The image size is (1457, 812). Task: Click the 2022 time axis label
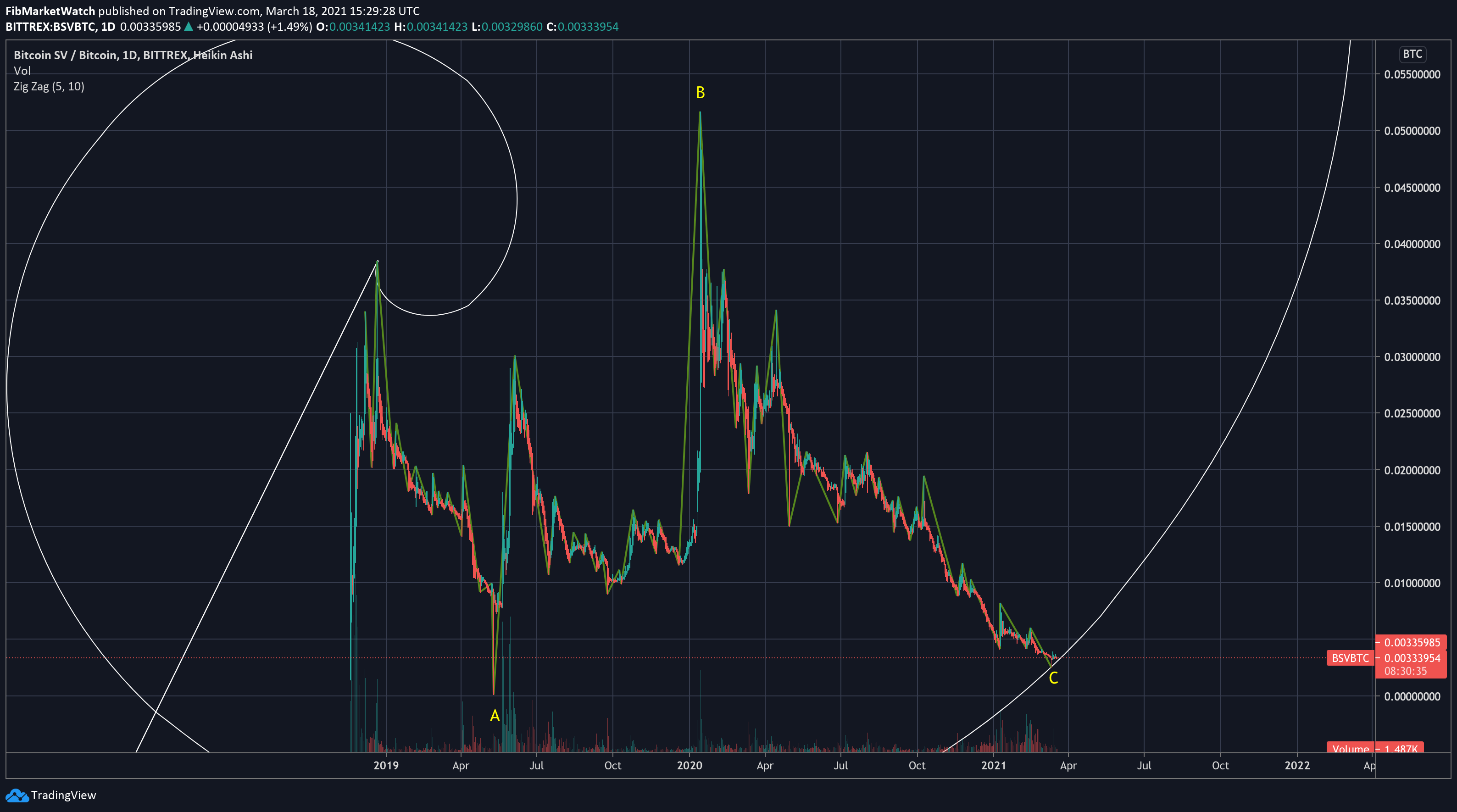click(1297, 765)
